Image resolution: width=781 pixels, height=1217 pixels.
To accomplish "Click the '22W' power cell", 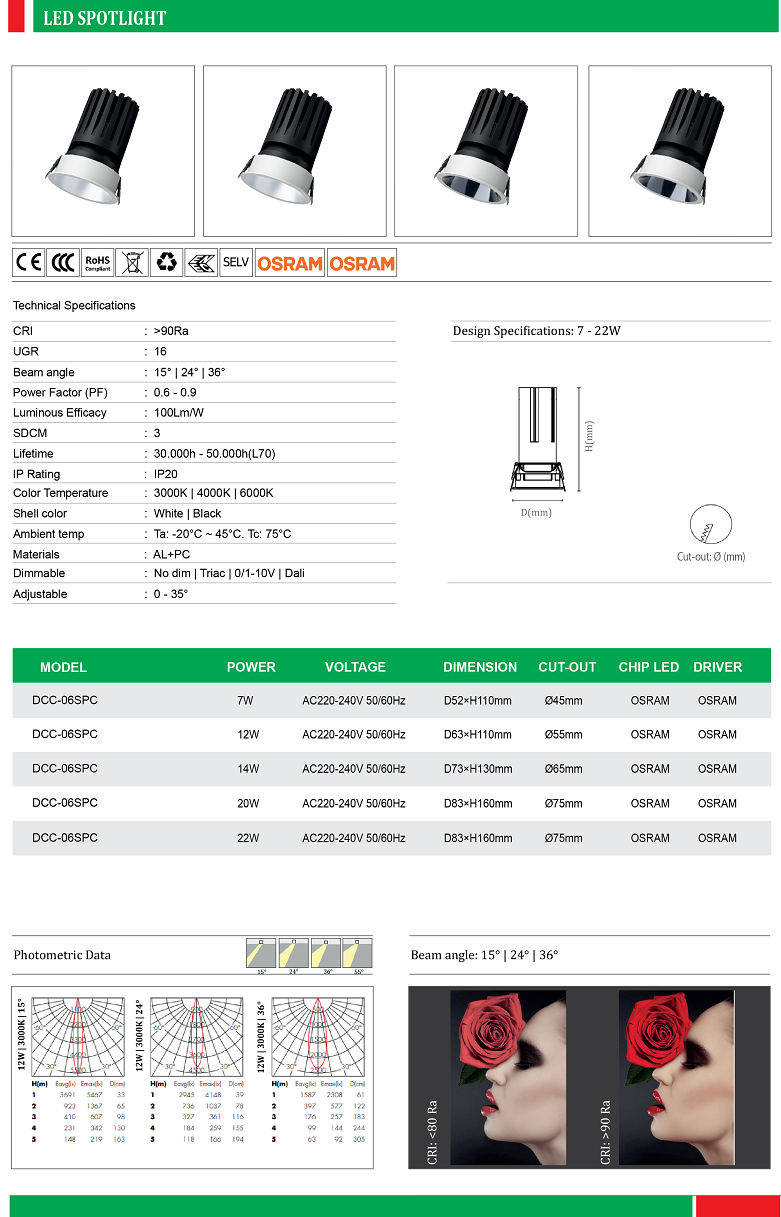I will tap(248, 839).
